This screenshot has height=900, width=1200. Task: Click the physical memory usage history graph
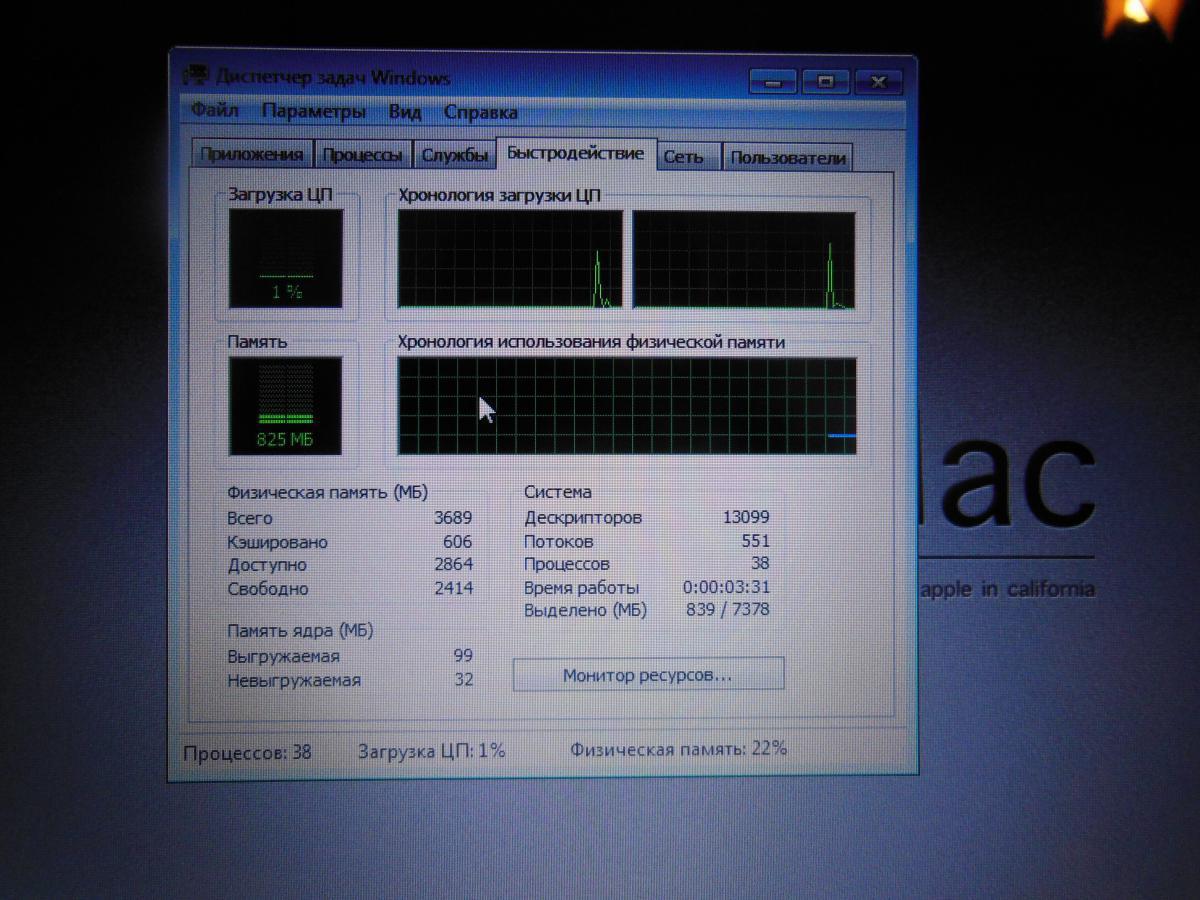pyautogui.click(x=627, y=406)
